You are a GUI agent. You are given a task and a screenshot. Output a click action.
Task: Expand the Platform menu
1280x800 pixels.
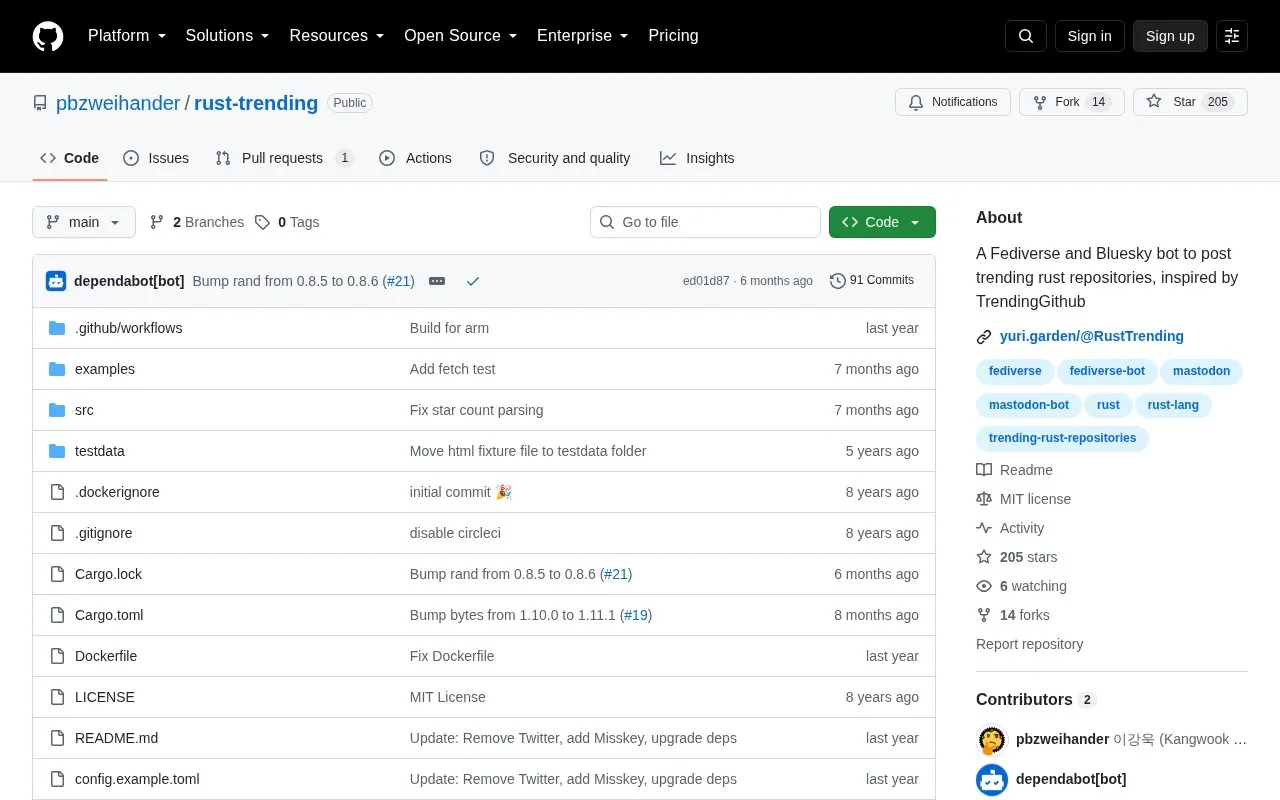[127, 36]
